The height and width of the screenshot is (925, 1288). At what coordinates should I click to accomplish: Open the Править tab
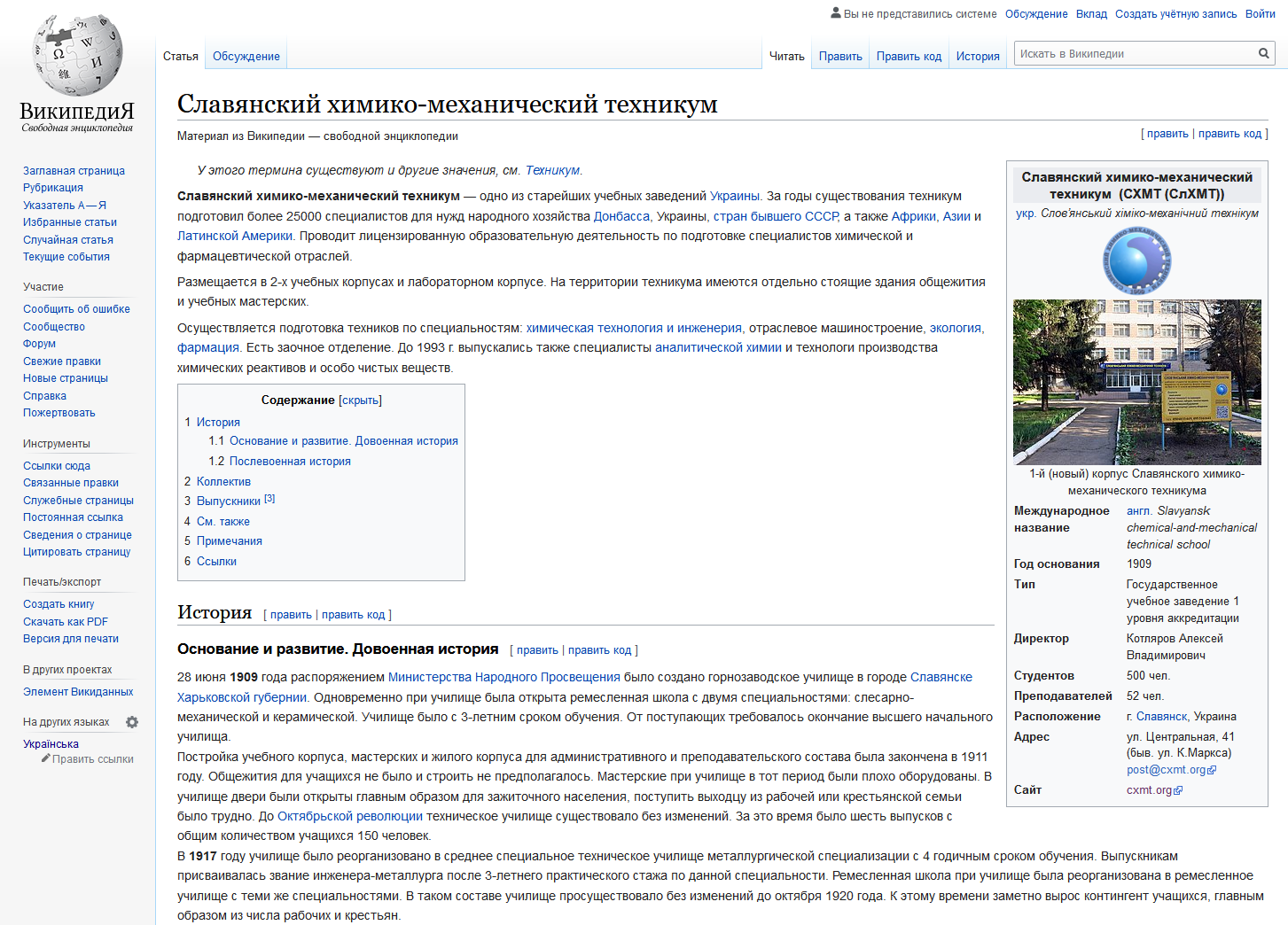click(x=840, y=56)
